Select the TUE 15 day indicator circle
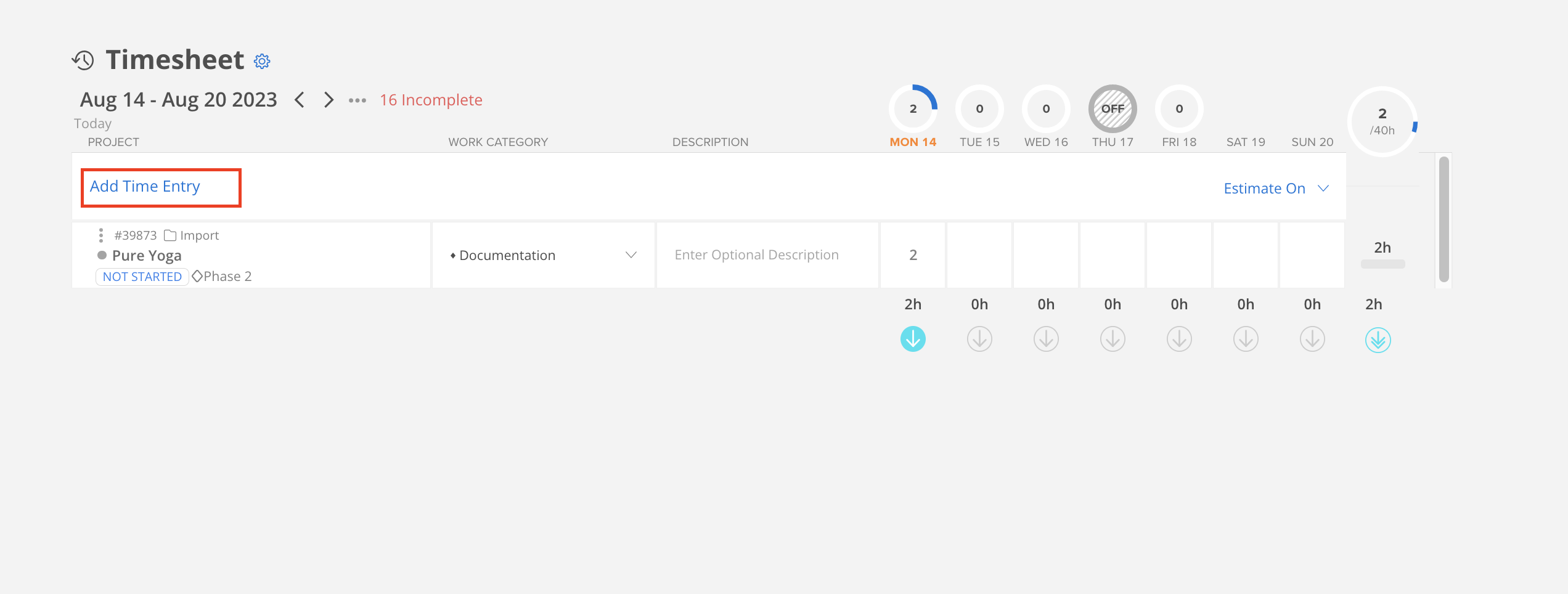This screenshot has width=1568, height=594. 979,108
